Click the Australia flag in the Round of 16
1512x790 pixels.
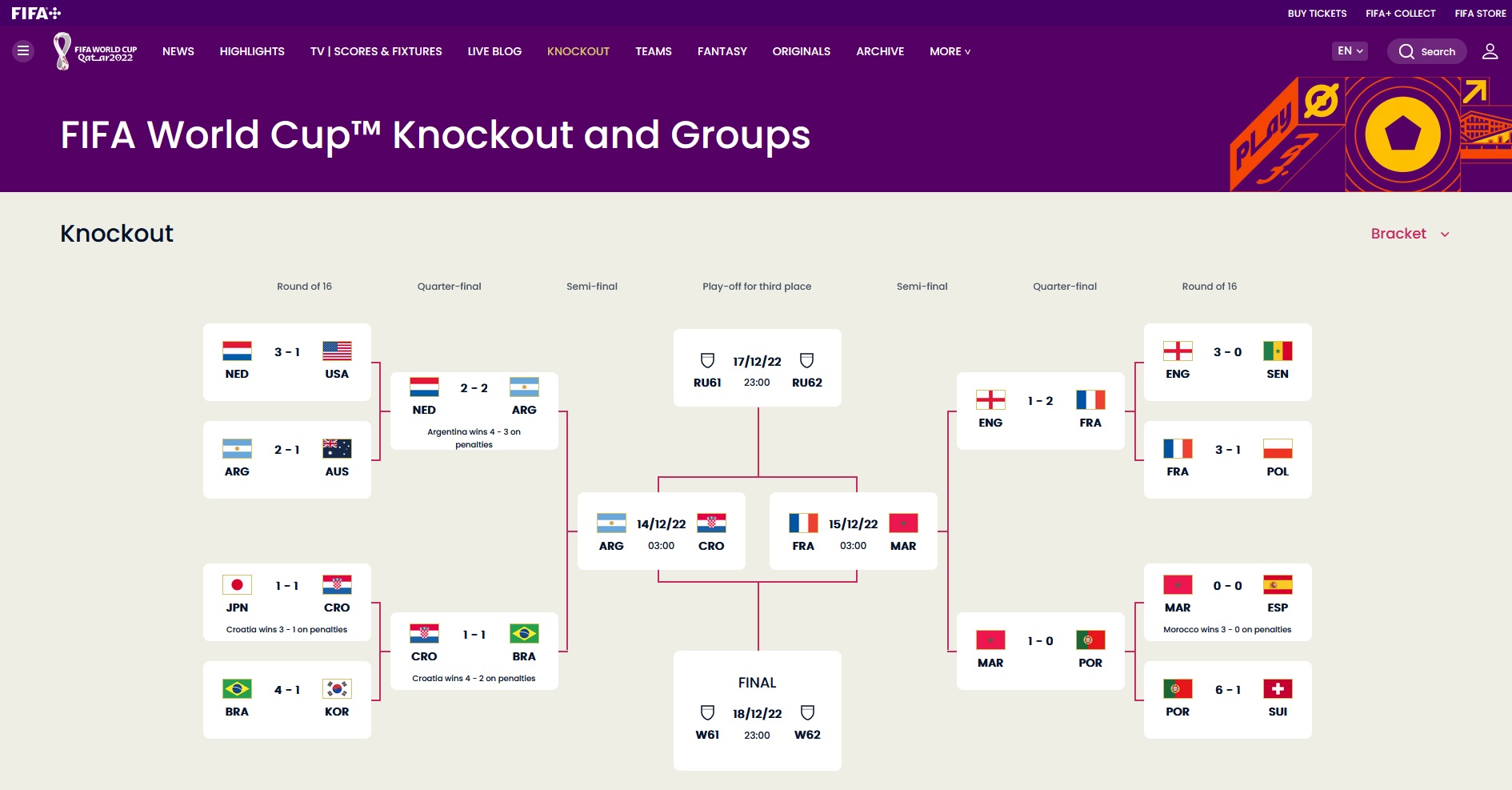click(x=337, y=448)
